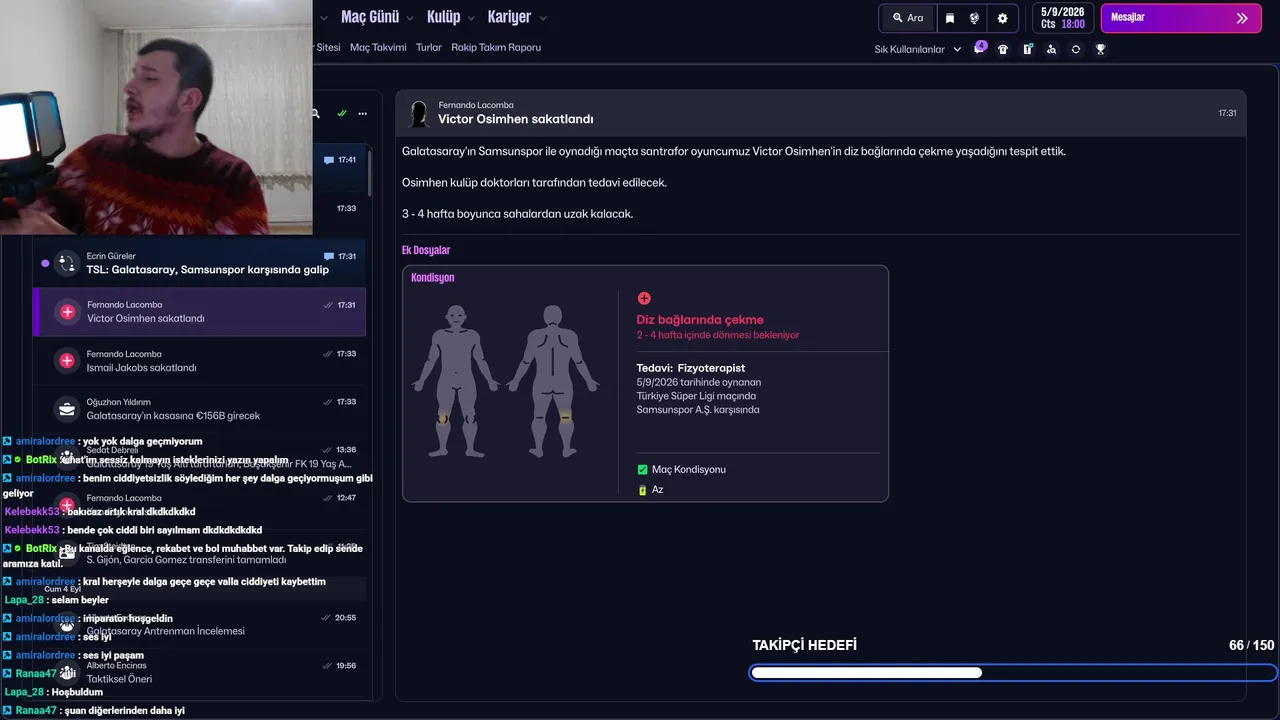1280x720 pixels.
Task: Open the messages shortcut icon with badge 4
Action: click(x=980, y=48)
